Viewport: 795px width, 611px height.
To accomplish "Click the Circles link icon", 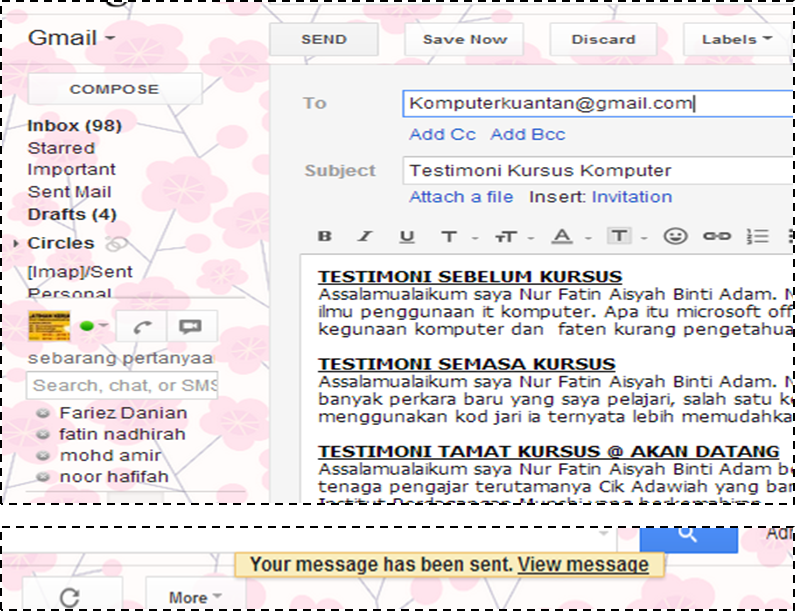I will pos(116,244).
